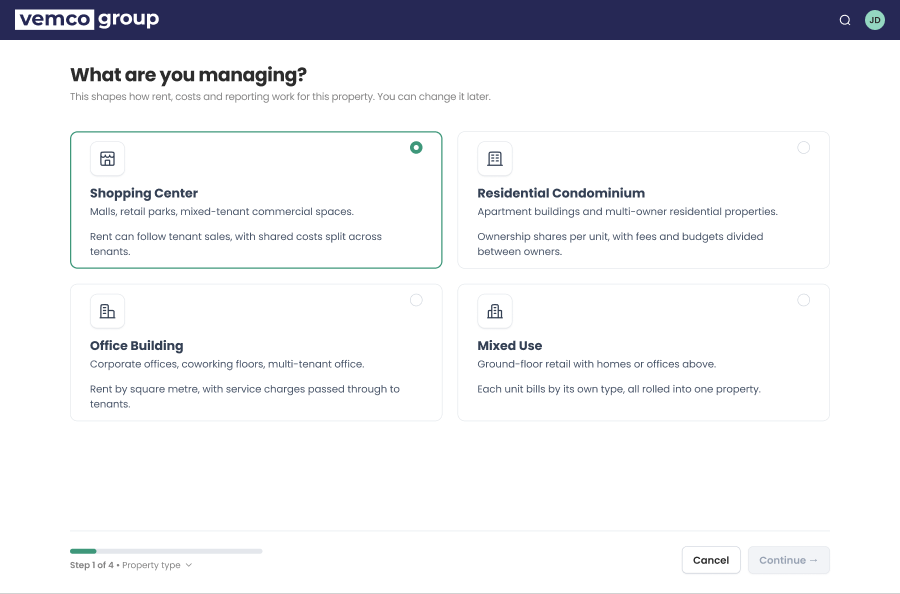Select the Mixed Use radio button
Viewport: 900px width, 594px height.
point(804,300)
